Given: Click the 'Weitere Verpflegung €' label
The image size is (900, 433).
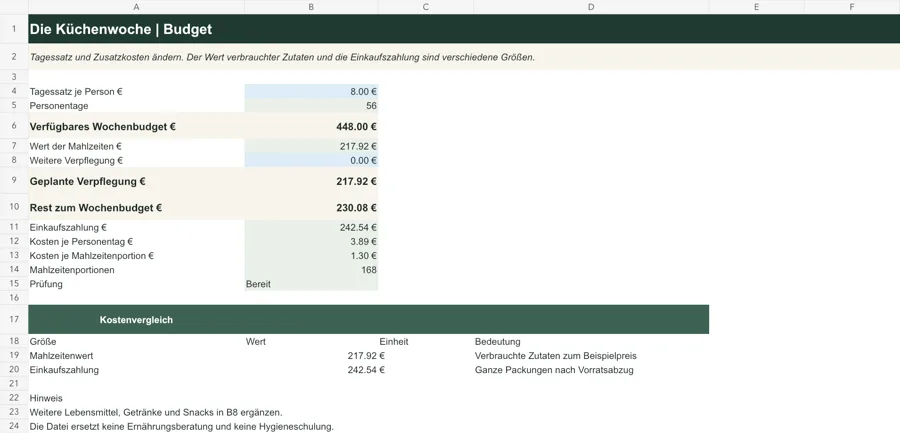Looking at the screenshot, I should pyautogui.click(x=76, y=161).
